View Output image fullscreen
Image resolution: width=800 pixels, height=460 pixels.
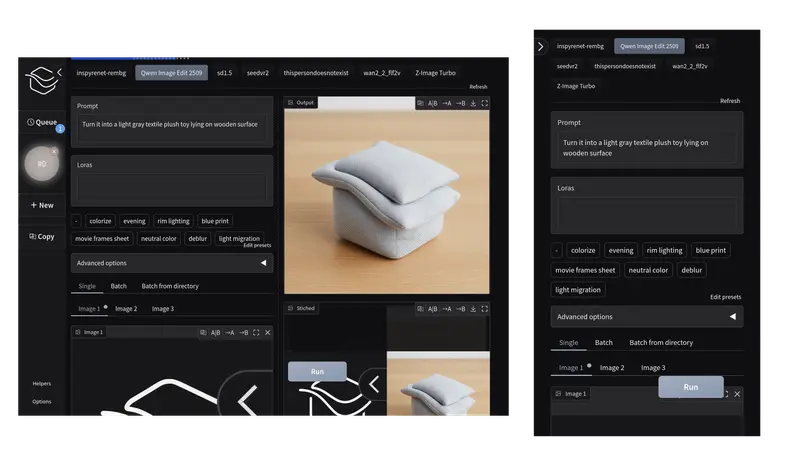485,103
